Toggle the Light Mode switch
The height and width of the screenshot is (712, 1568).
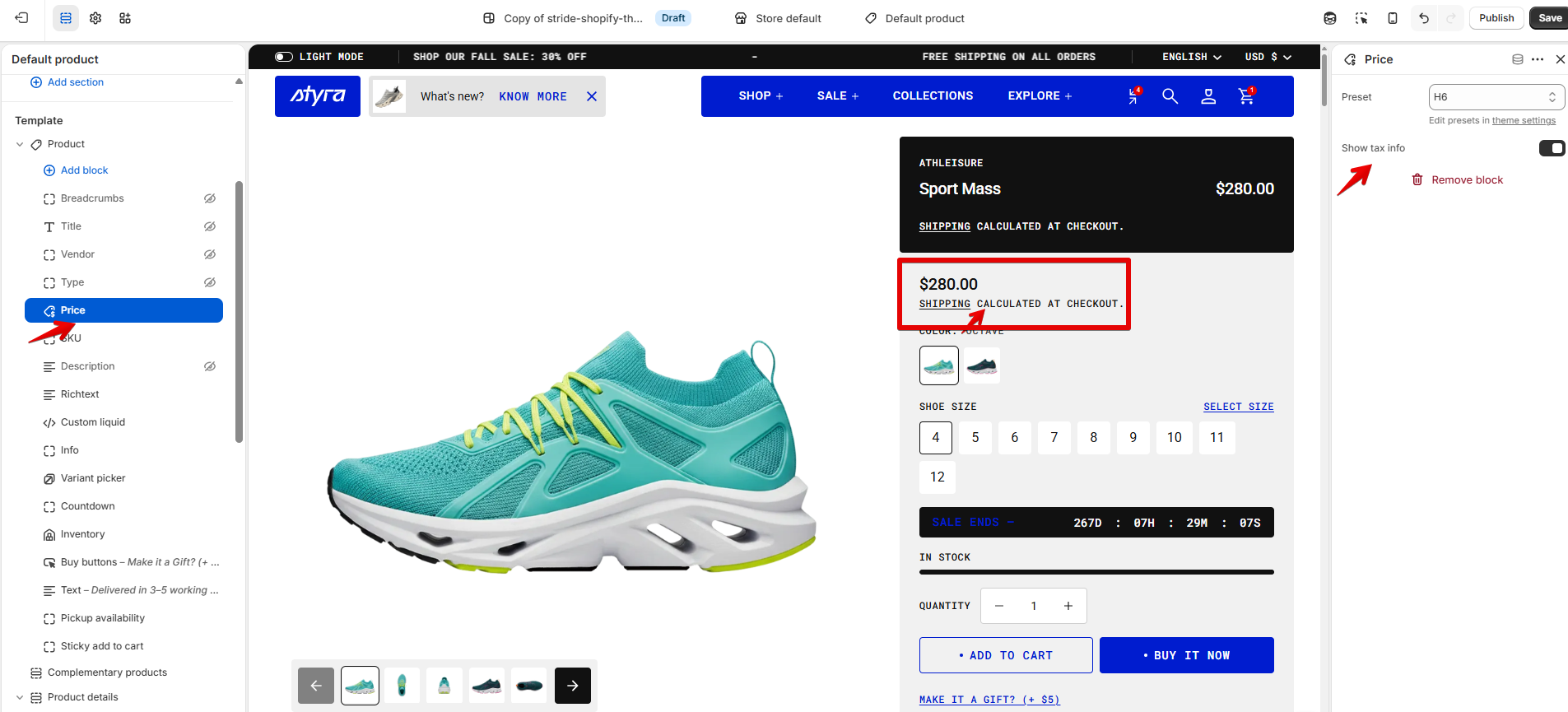284,57
